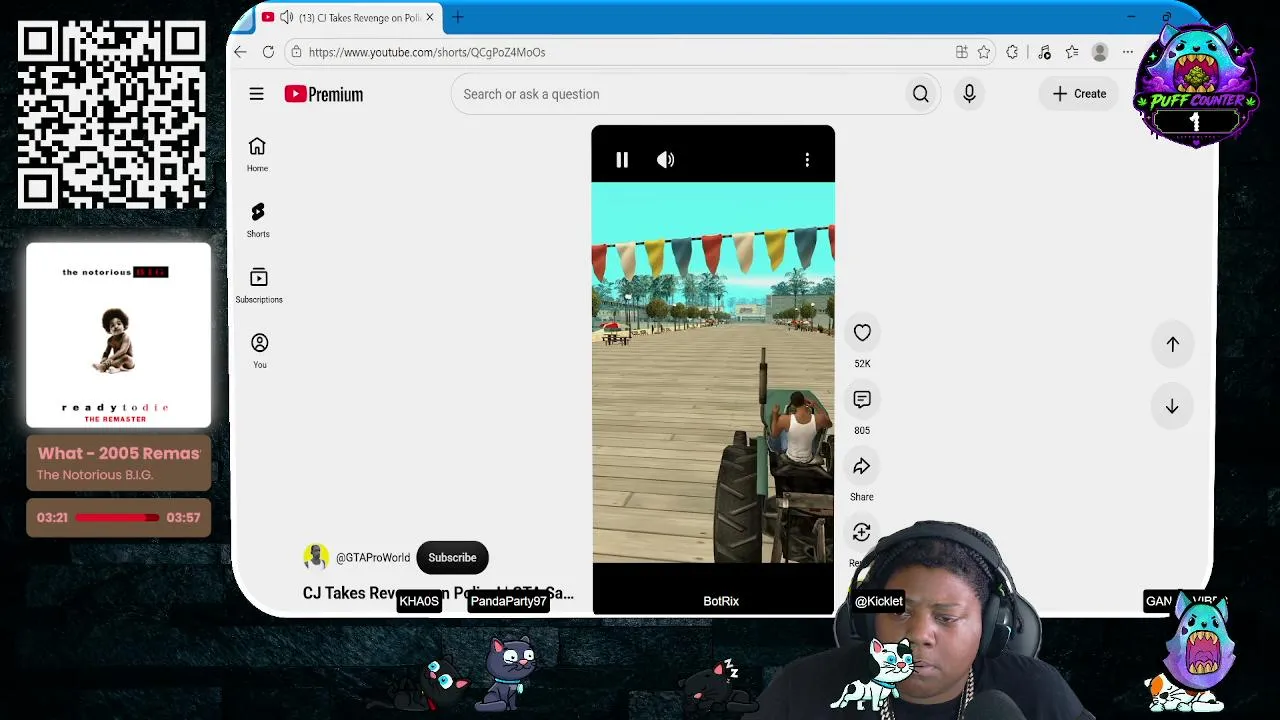The width and height of the screenshot is (1280, 720).
Task: Open the 805 comments panel
Action: 862,400
